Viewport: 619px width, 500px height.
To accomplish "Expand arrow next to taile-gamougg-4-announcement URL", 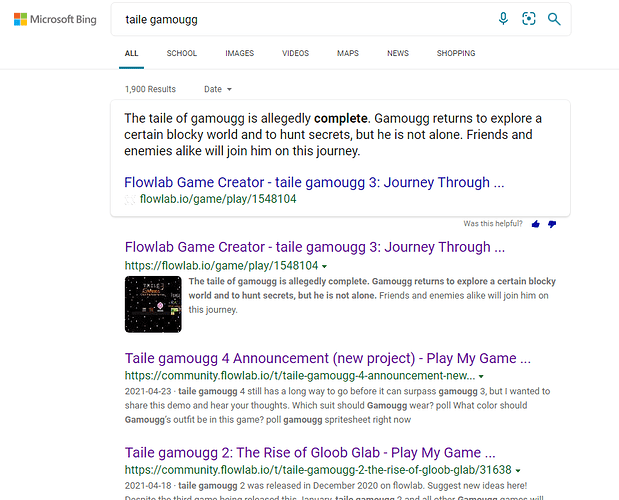I will pyautogui.click(x=481, y=376).
